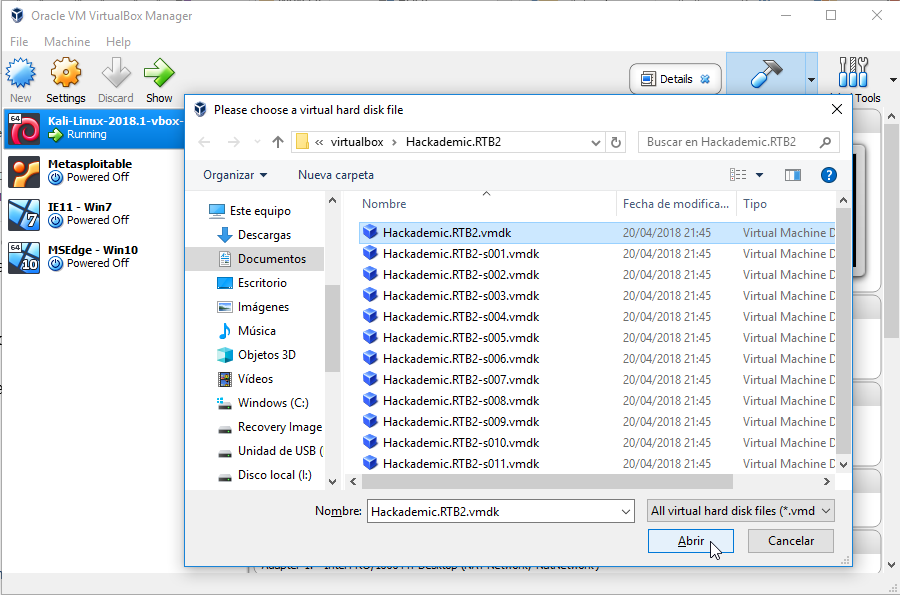900x595 pixels.
Task: Click the file list vertical scrollbar
Action: (843, 330)
